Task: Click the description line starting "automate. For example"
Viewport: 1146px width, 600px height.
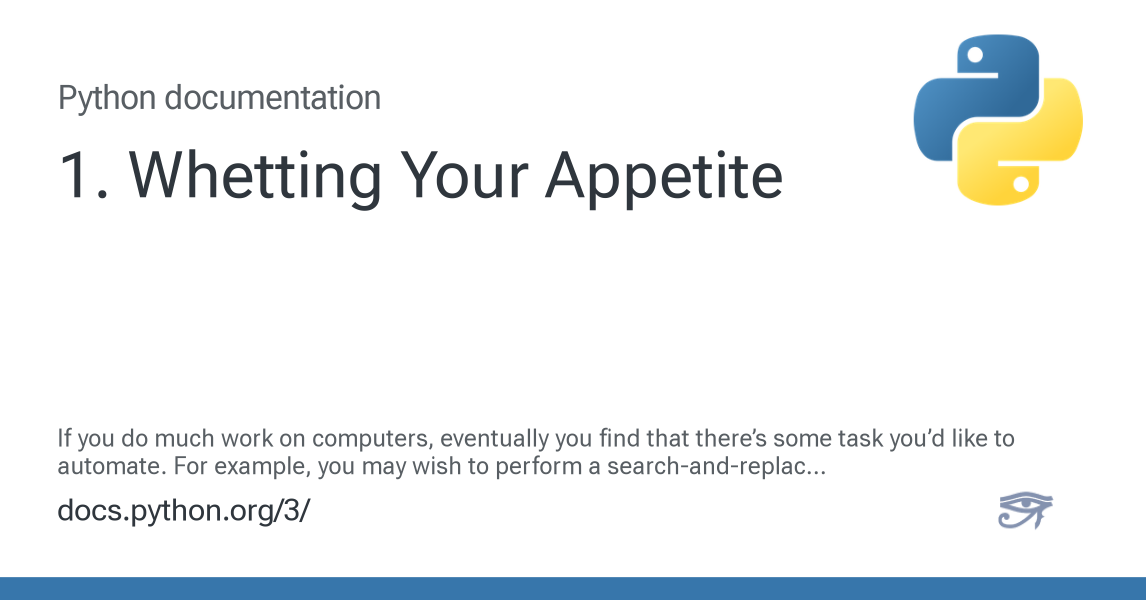Action: click(x=441, y=466)
